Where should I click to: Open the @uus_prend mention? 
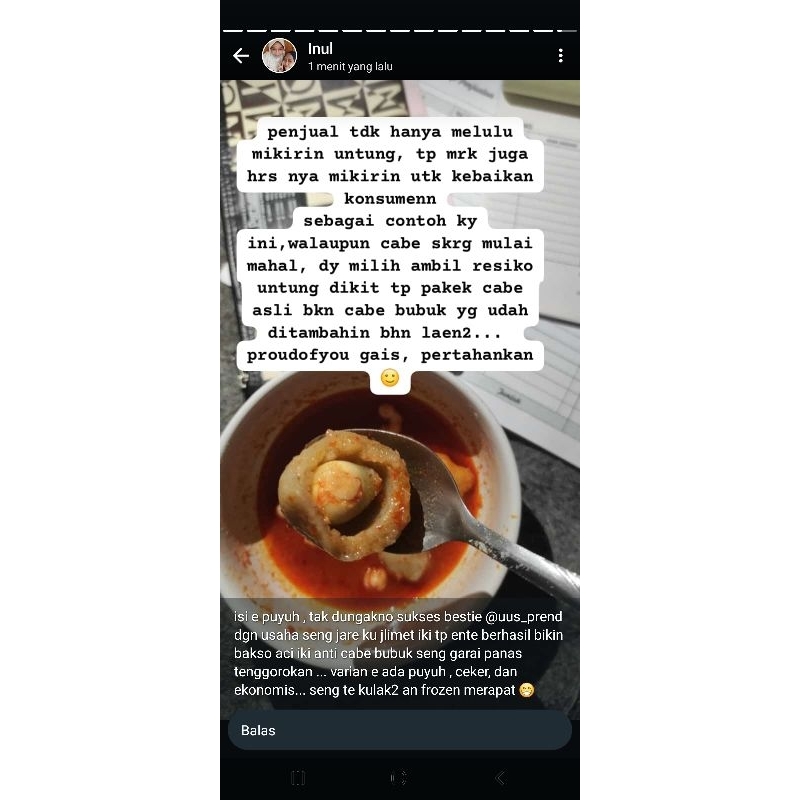[523, 616]
